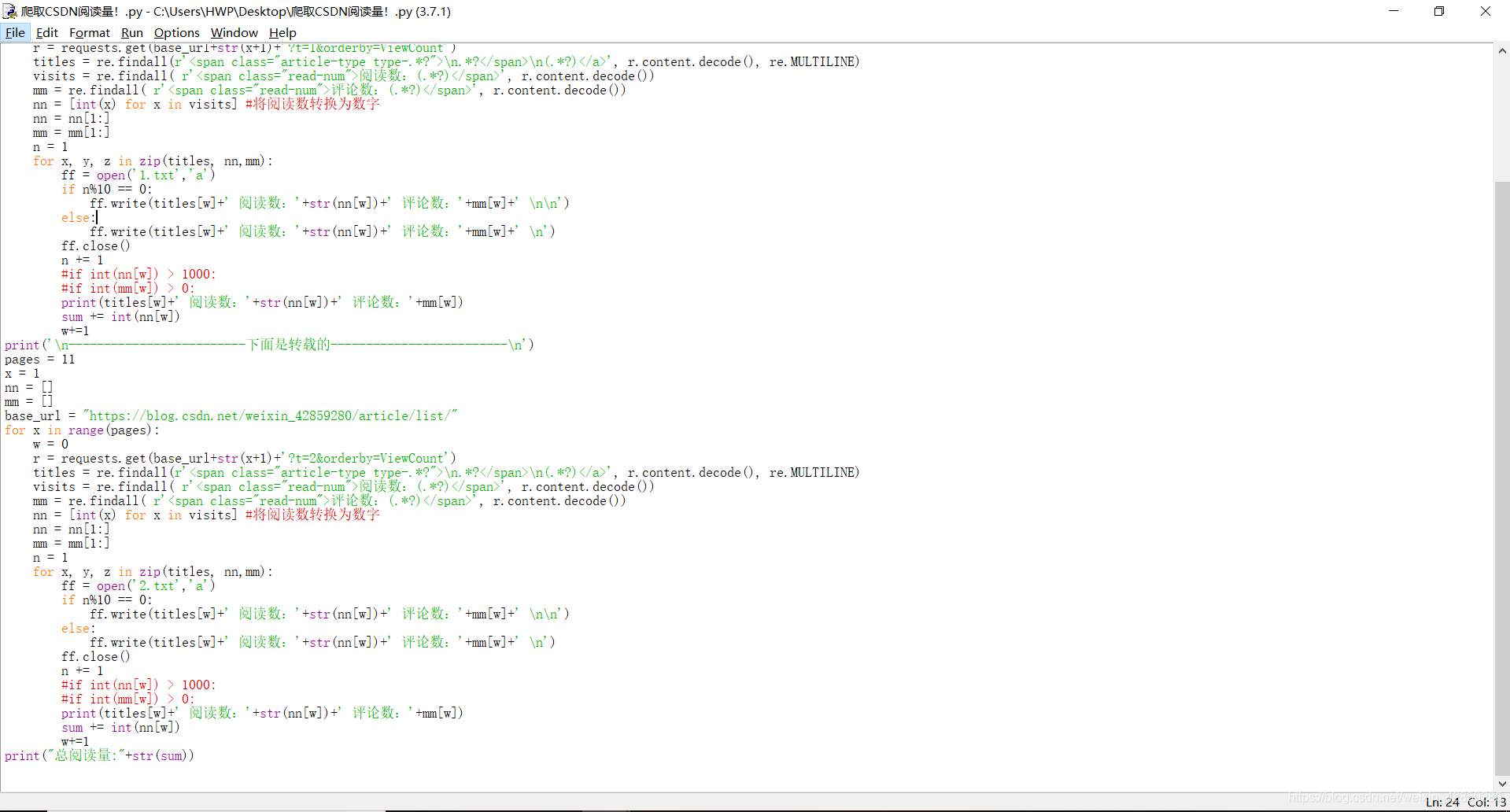Click the scrollbar up arrow

pyautogui.click(x=1502, y=50)
